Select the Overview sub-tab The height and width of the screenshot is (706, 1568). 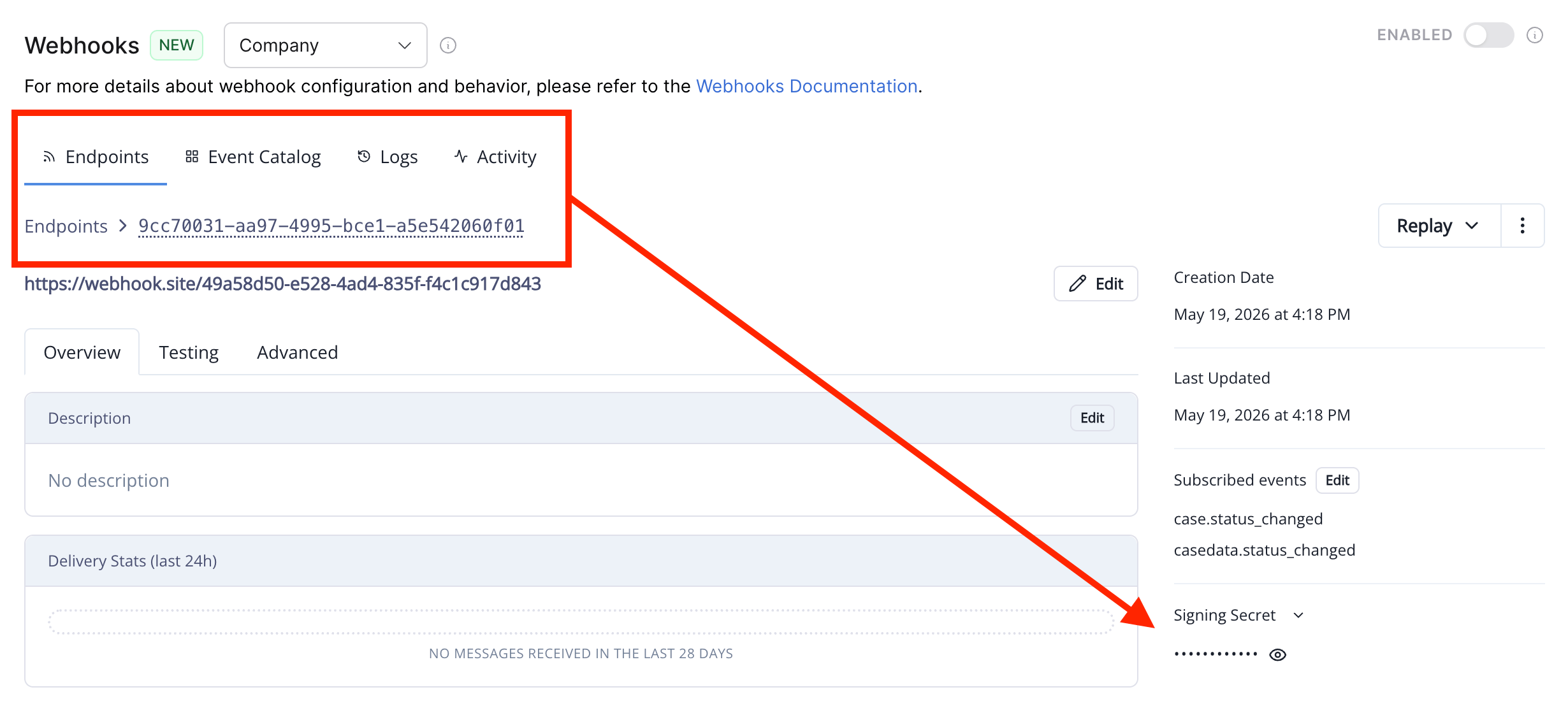click(x=82, y=352)
